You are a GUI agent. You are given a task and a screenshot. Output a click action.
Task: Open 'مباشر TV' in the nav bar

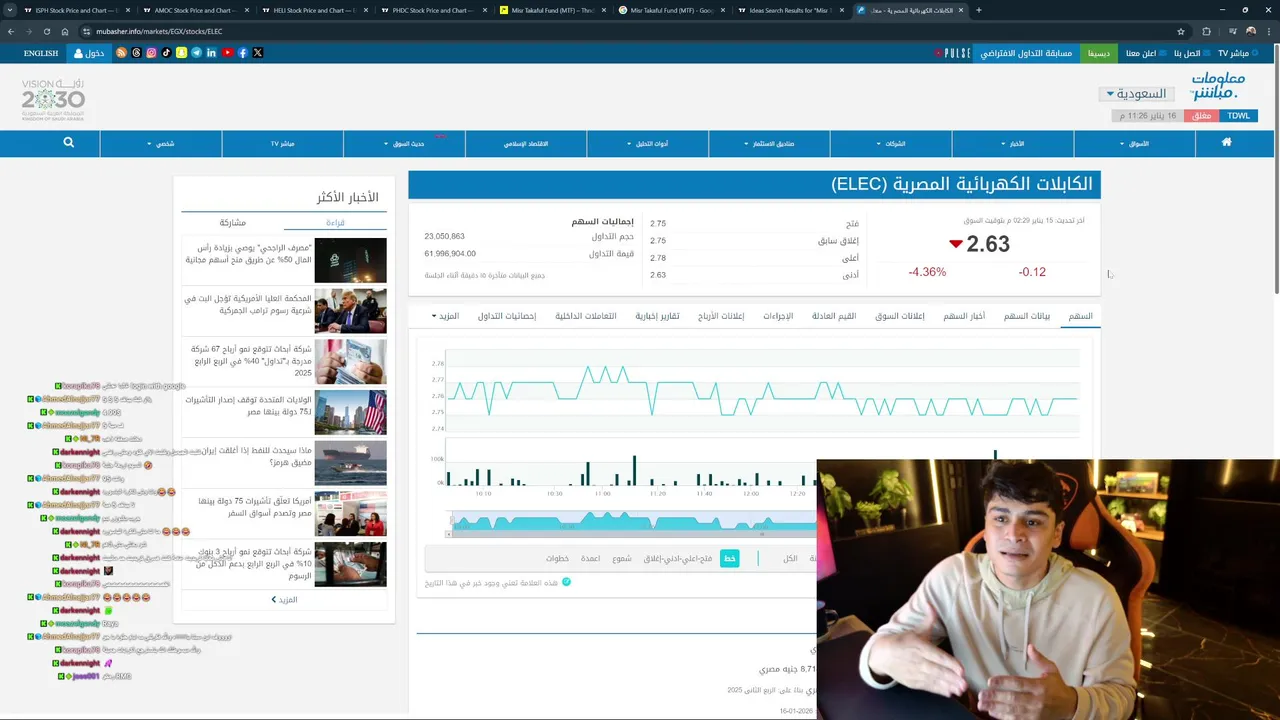tap(282, 144)
